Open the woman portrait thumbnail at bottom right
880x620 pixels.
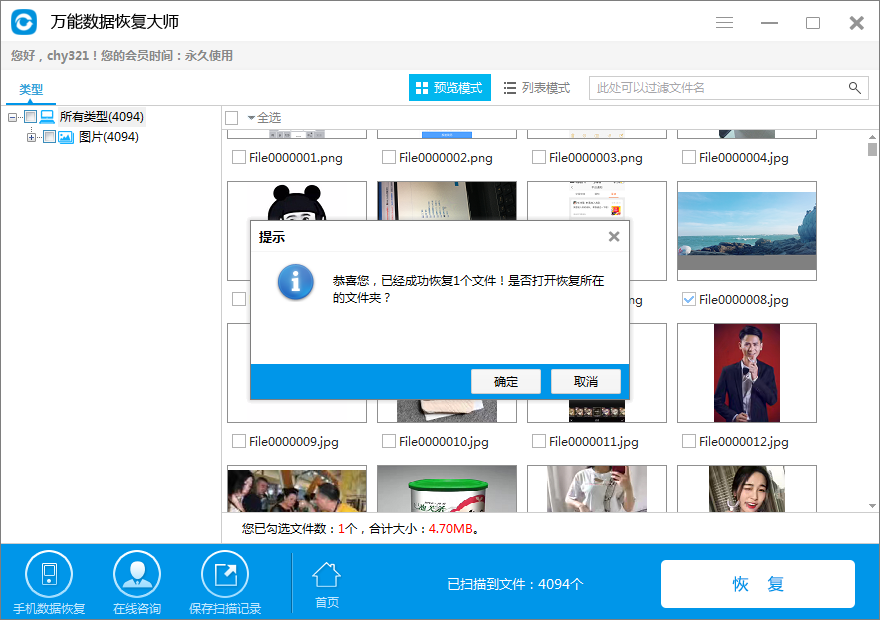(x=747, y=489)
